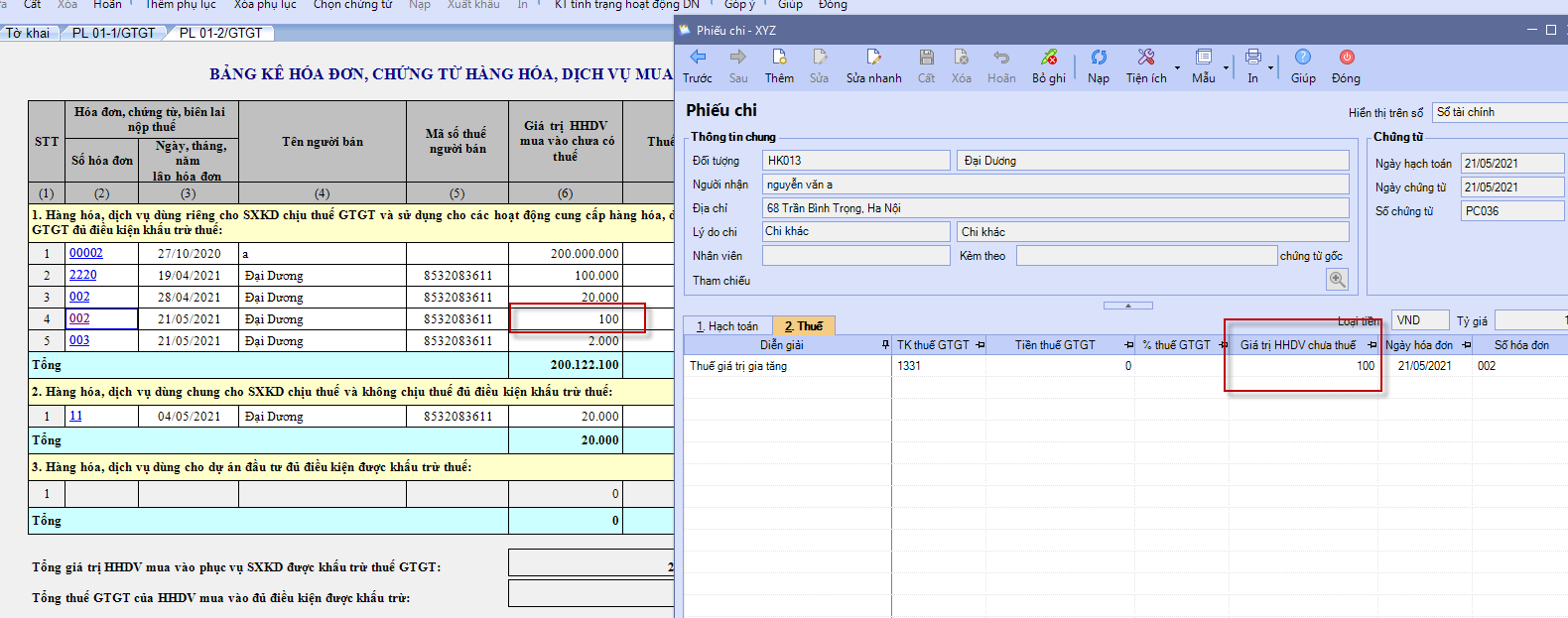Switch to PL 01-2/GTGT tab

pos(221,33)
